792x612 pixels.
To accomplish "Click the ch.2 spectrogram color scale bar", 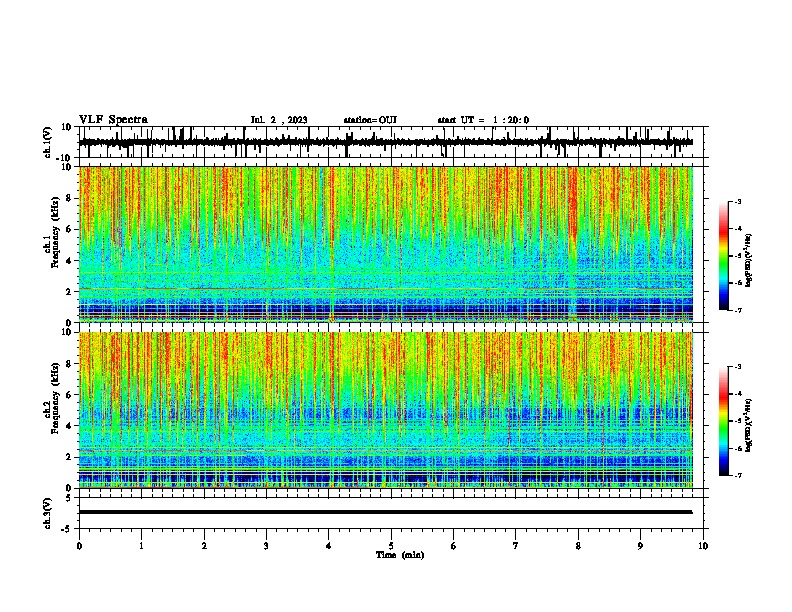I will tap(723, 421).
